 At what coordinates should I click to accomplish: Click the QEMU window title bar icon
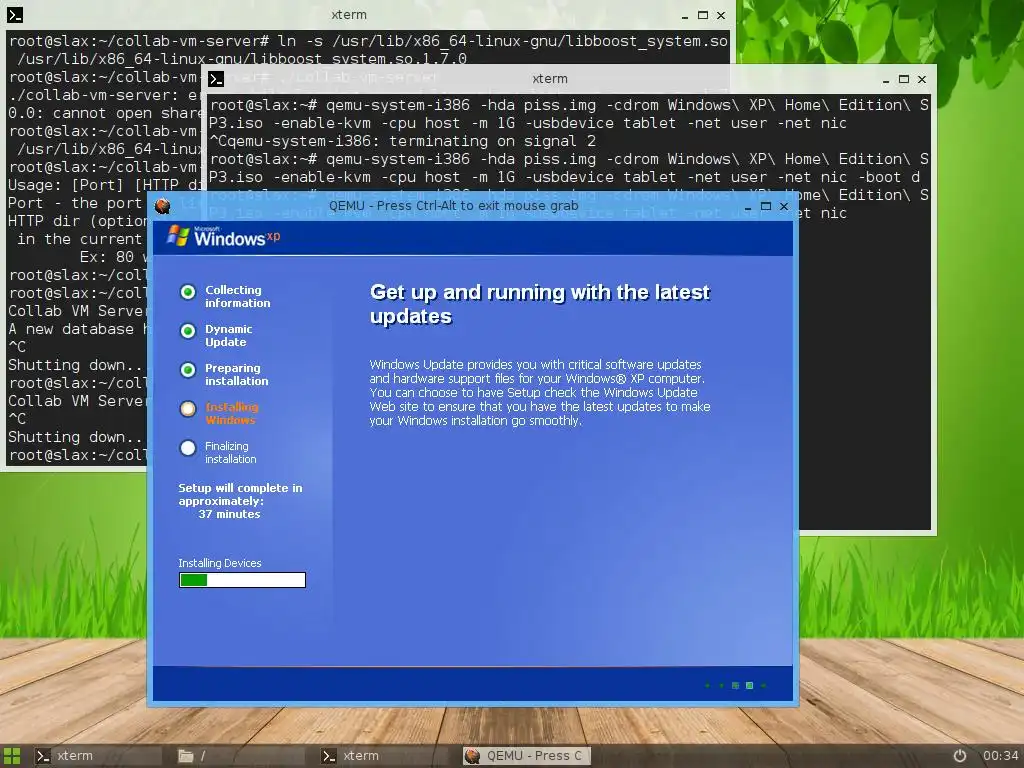pyautogui.click(x=163, y=206)
